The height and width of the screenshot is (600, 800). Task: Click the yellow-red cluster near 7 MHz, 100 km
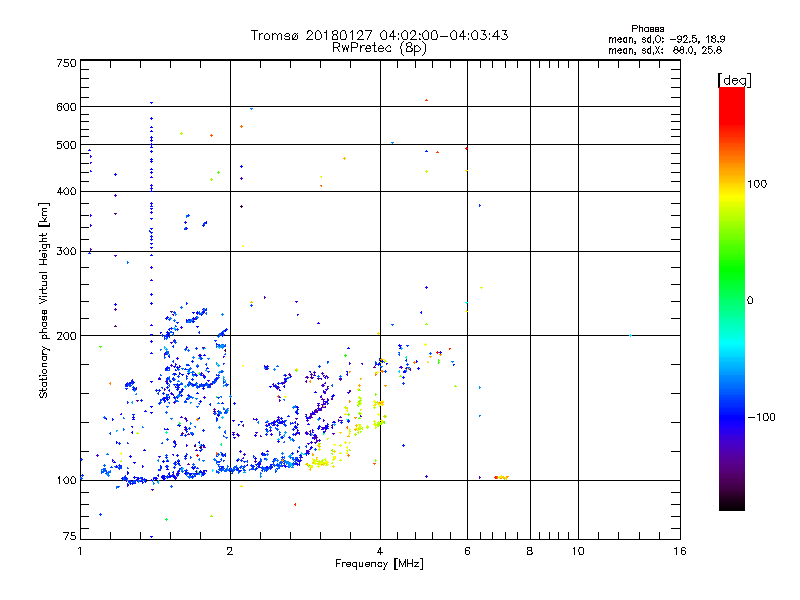(502, 478)
